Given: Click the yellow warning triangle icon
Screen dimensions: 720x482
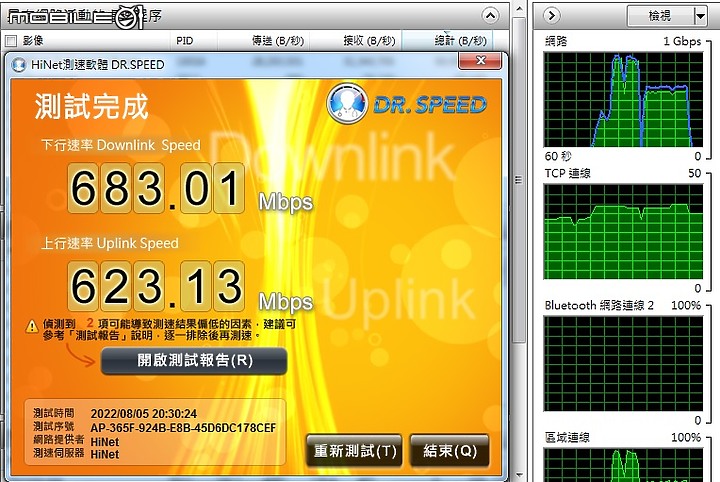Looking at the screenshot, I should click(x=32, y=326).
